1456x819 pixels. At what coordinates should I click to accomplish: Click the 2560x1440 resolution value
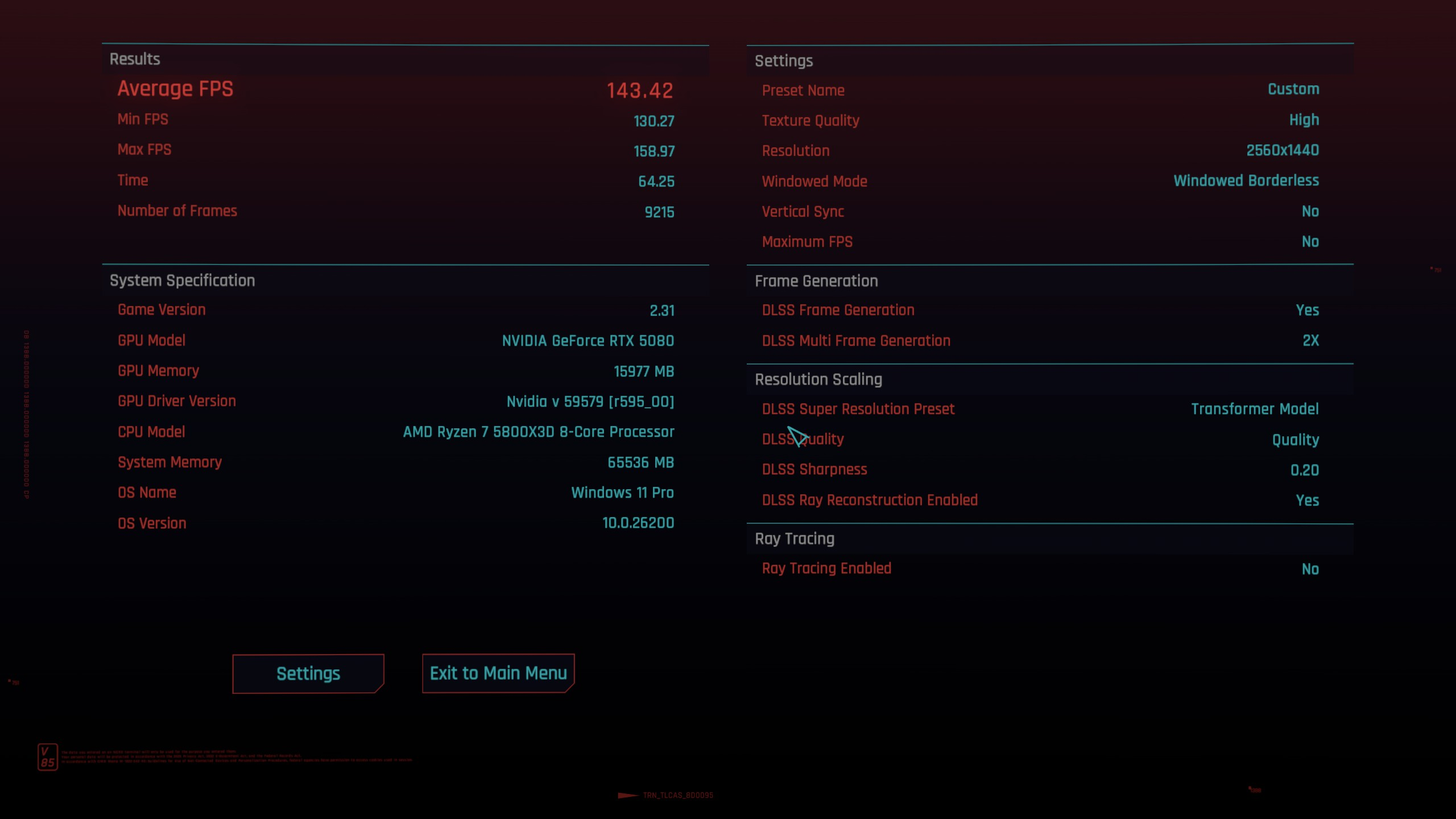[x=1282, y=151]
